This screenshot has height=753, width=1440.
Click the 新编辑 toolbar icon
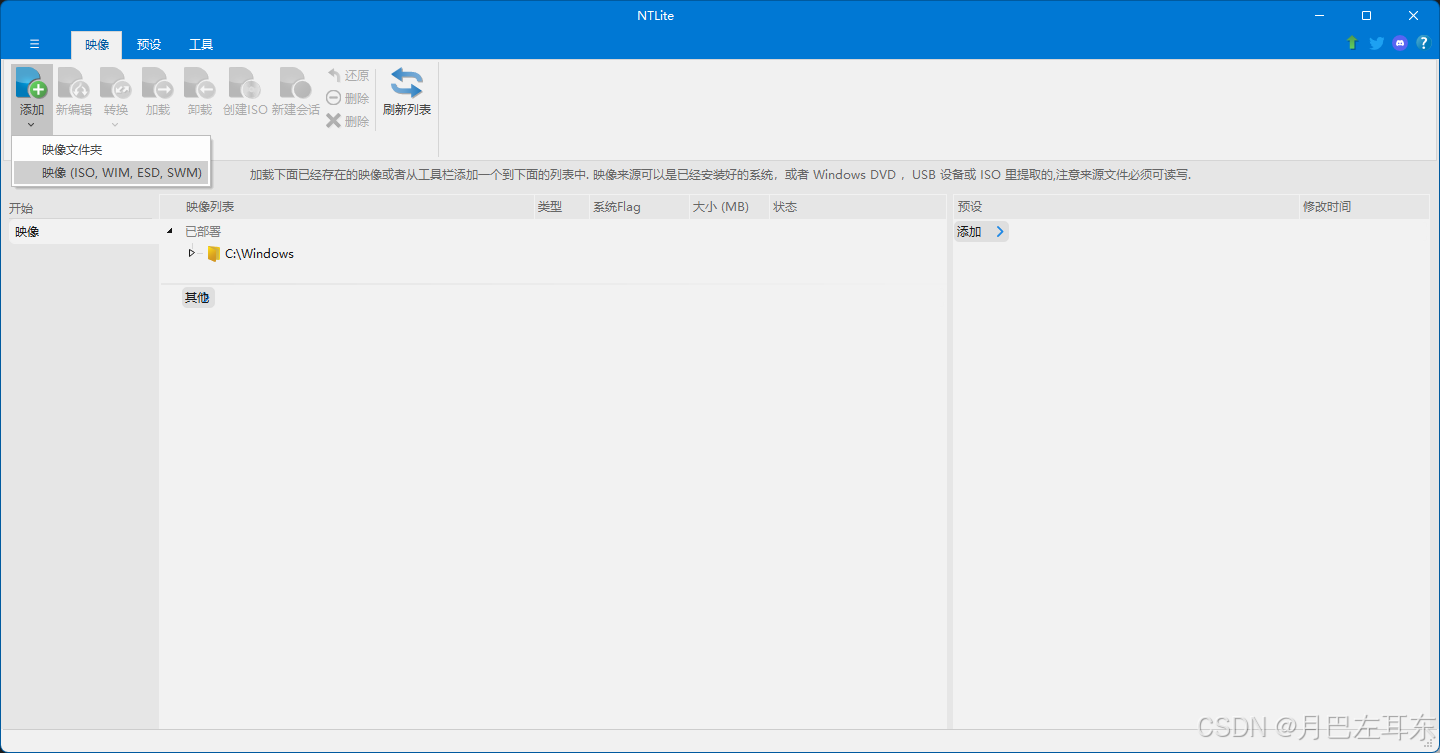point(74,83)
